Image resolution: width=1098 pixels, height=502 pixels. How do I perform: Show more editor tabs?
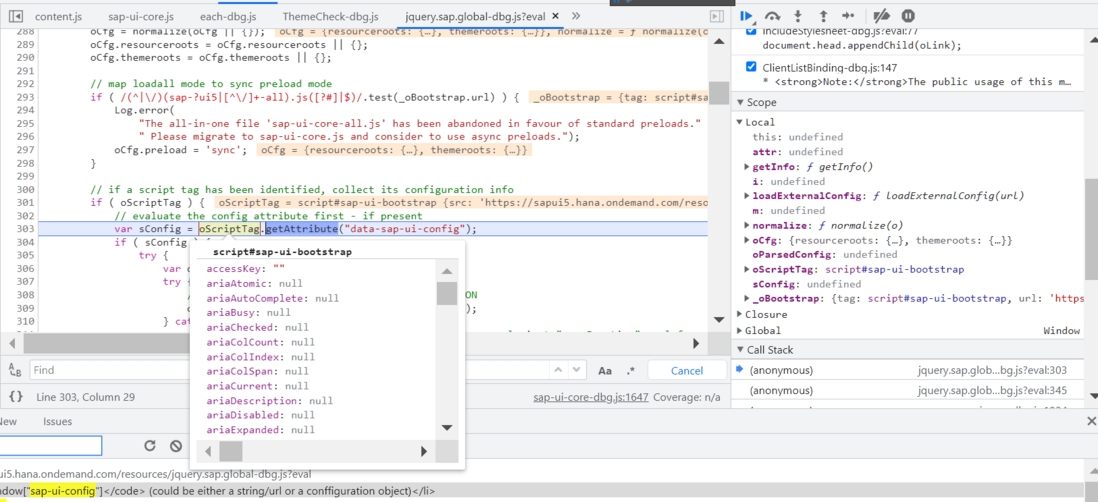coord(576,15)
